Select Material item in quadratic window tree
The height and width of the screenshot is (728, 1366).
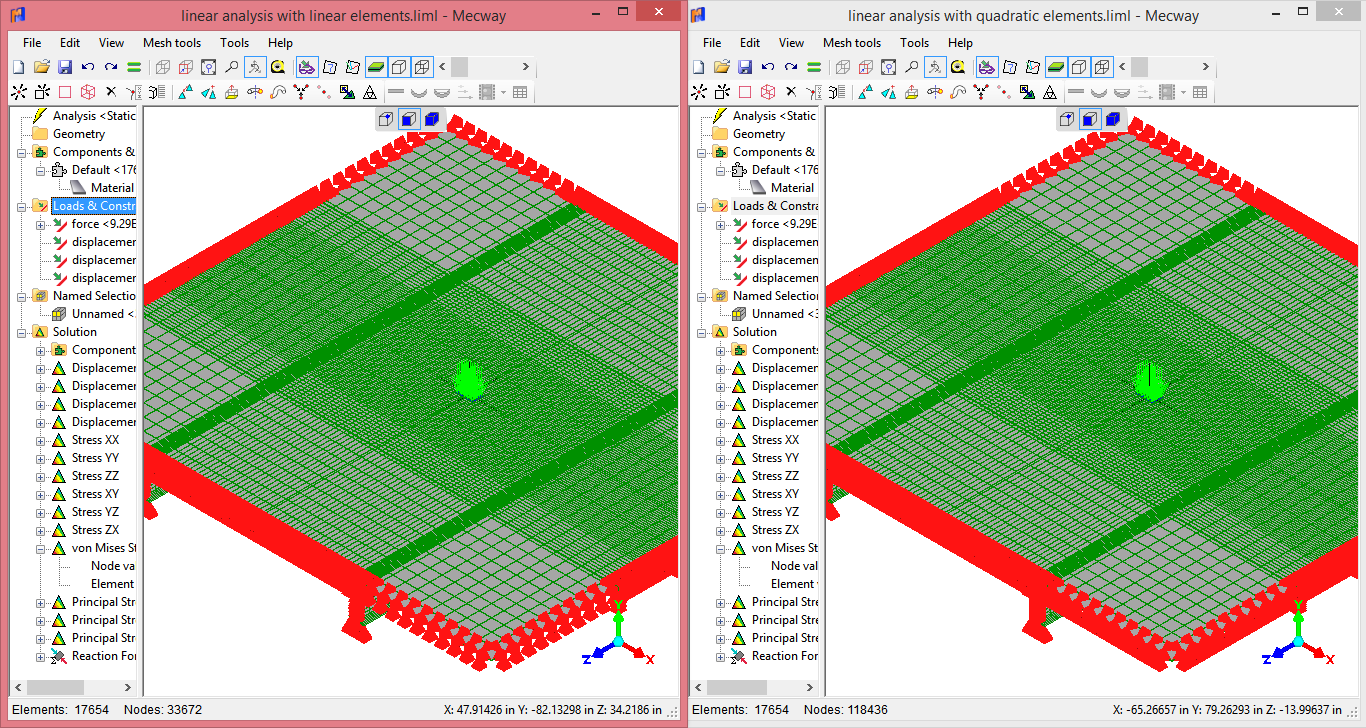pos(792,188)
